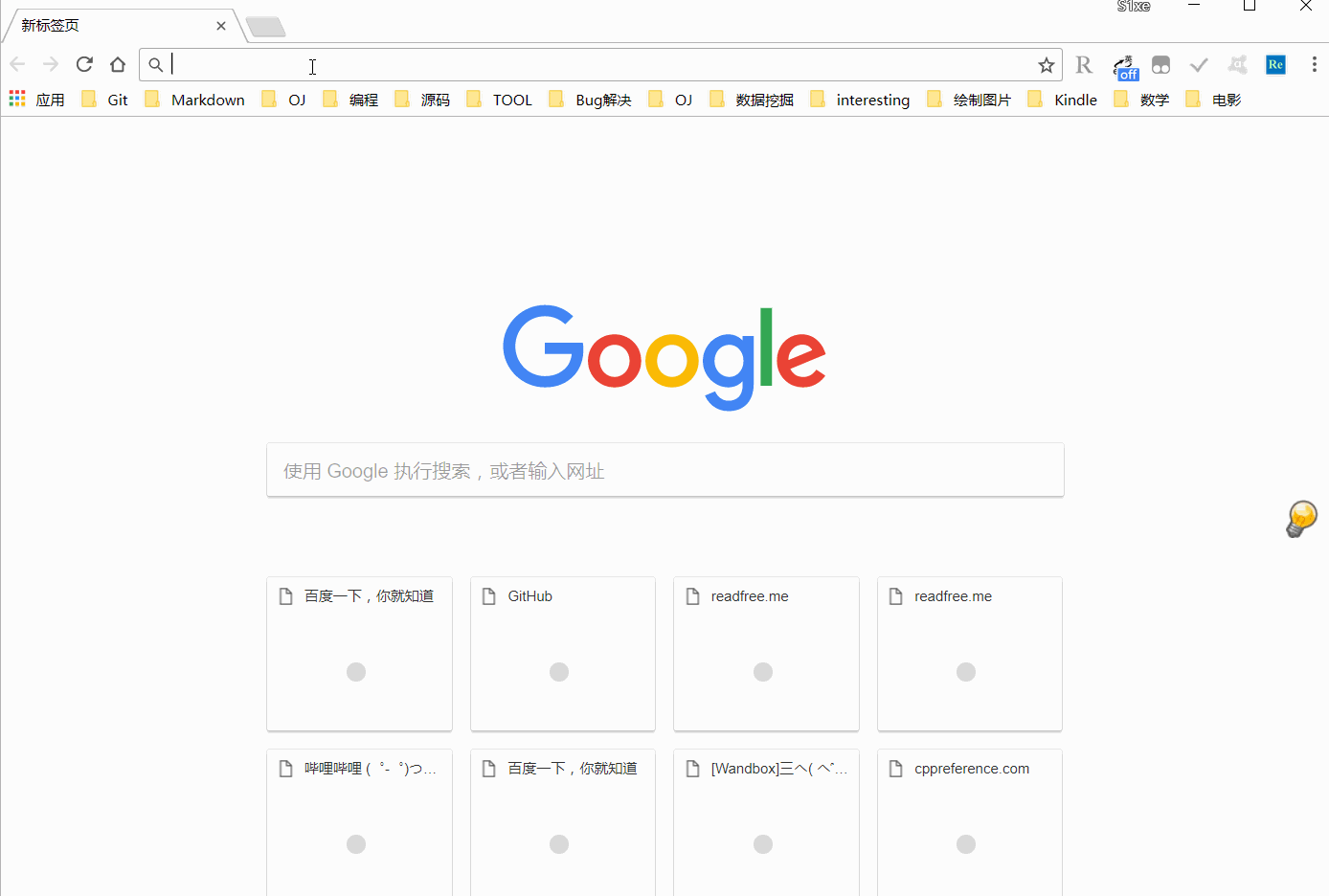This screenshot has height=896, width=1329.
Task: Open the Kindle bookmark folder
Action: (x=1063, y=100)
